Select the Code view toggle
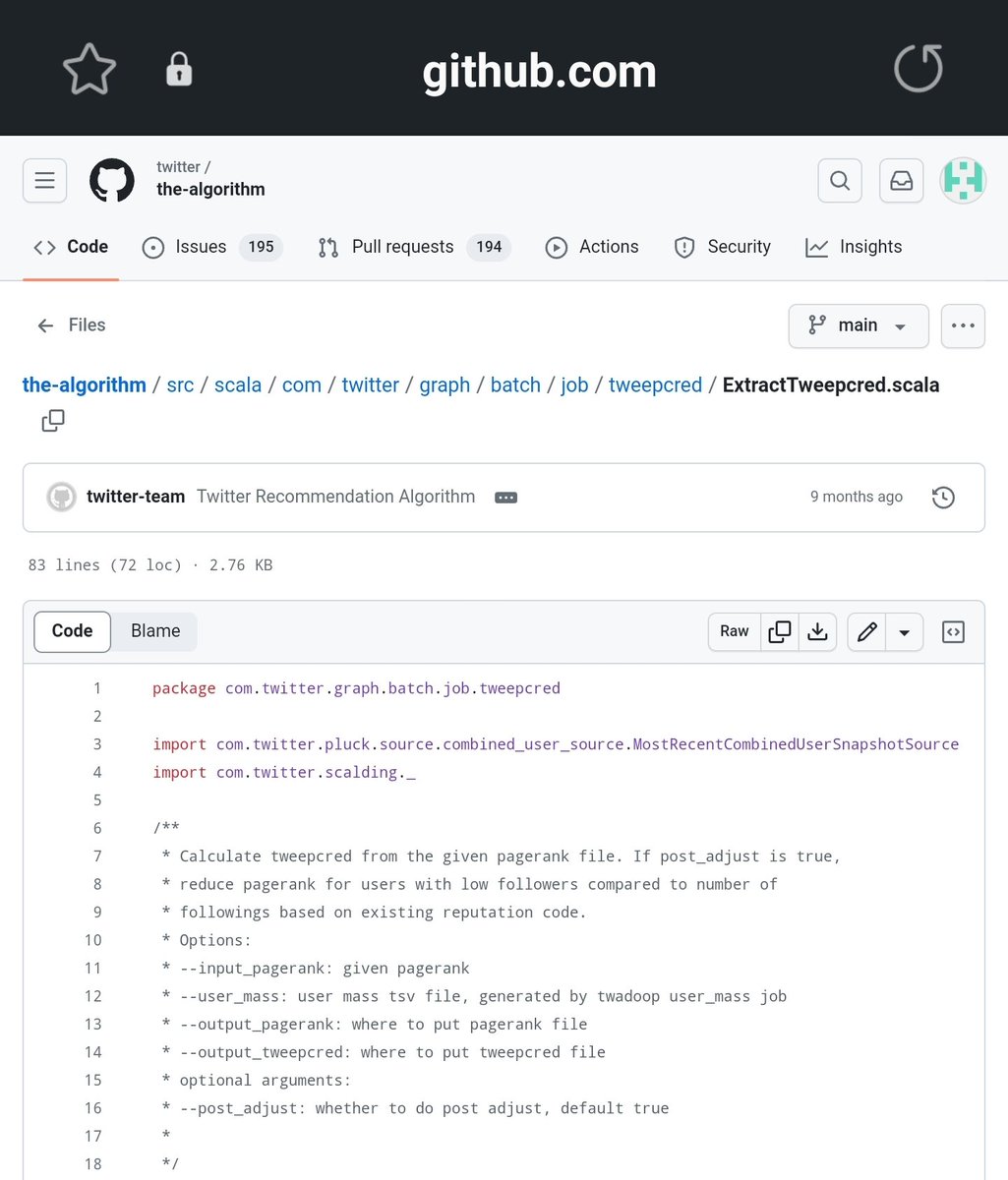The height and width of the screenshot is (1180, 1008). pos(72,631)
